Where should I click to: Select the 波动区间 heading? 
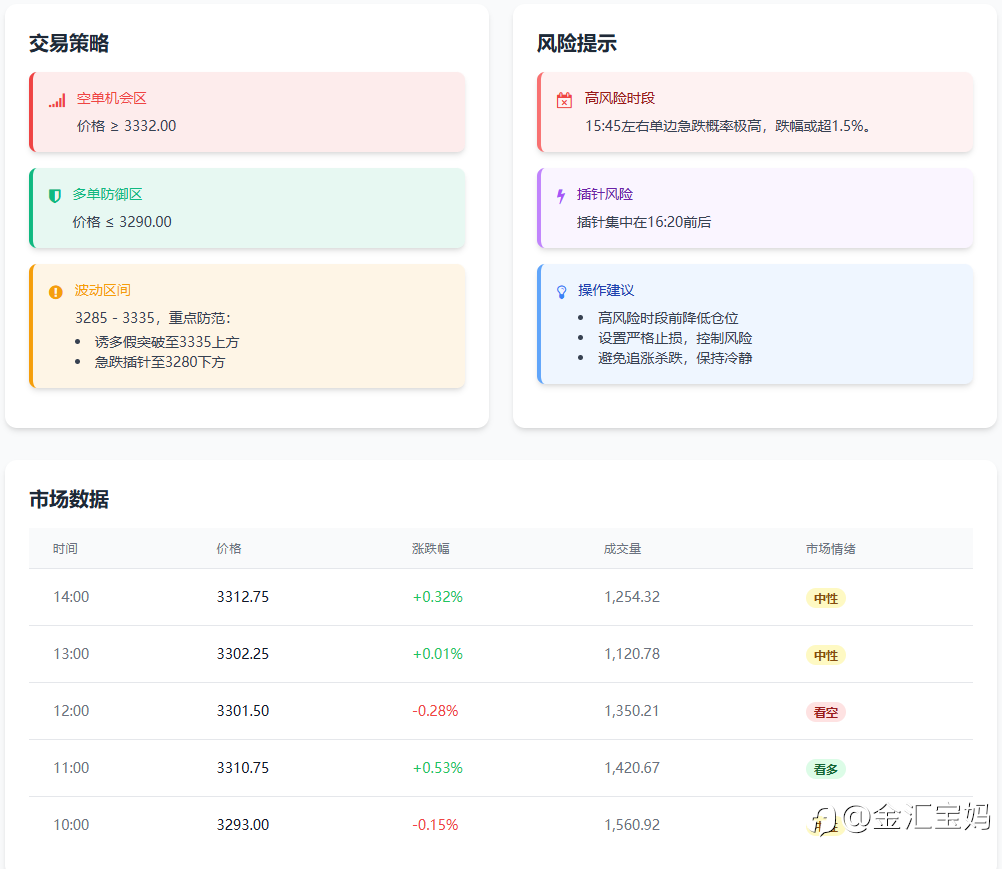[x=103, y=290]
